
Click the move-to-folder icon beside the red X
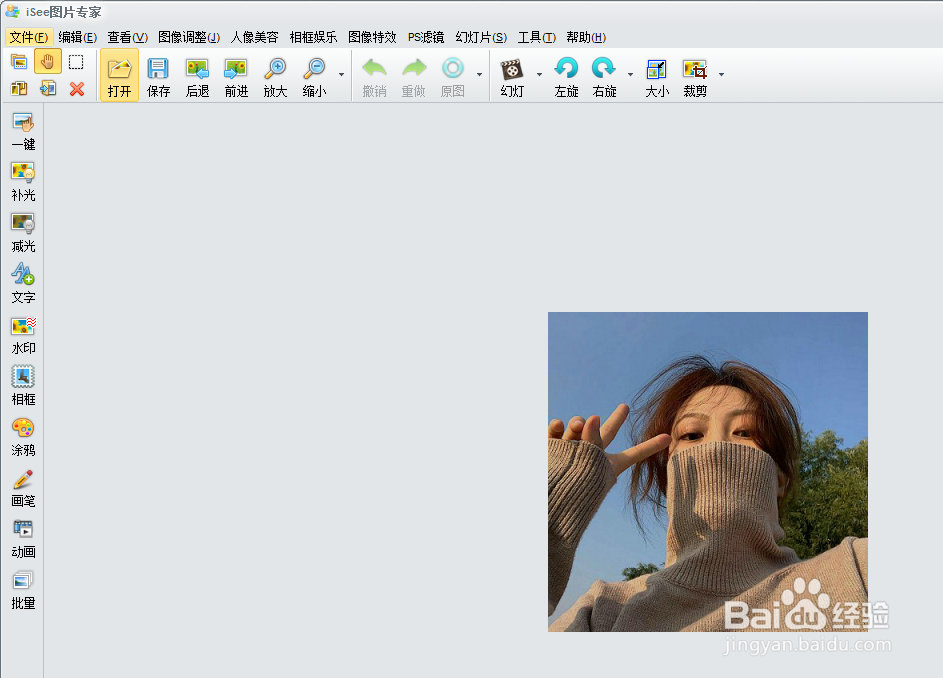tap(48, 89)
